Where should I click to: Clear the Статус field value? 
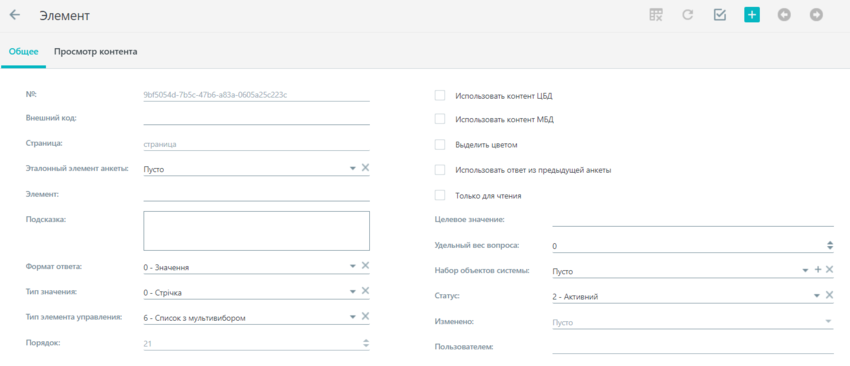pyautogui.click(x=829, y=295)
